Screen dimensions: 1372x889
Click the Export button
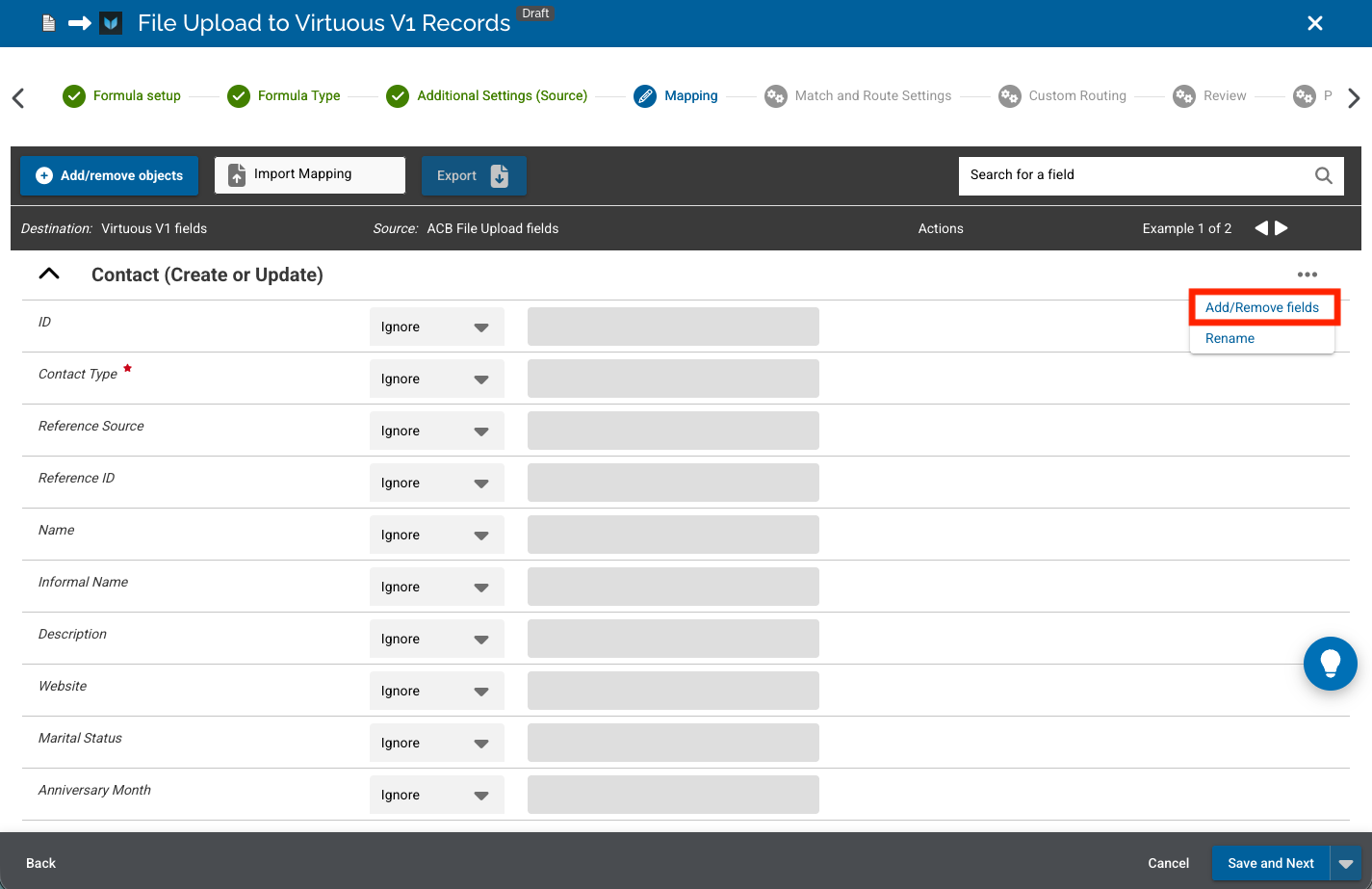[474, 175]
